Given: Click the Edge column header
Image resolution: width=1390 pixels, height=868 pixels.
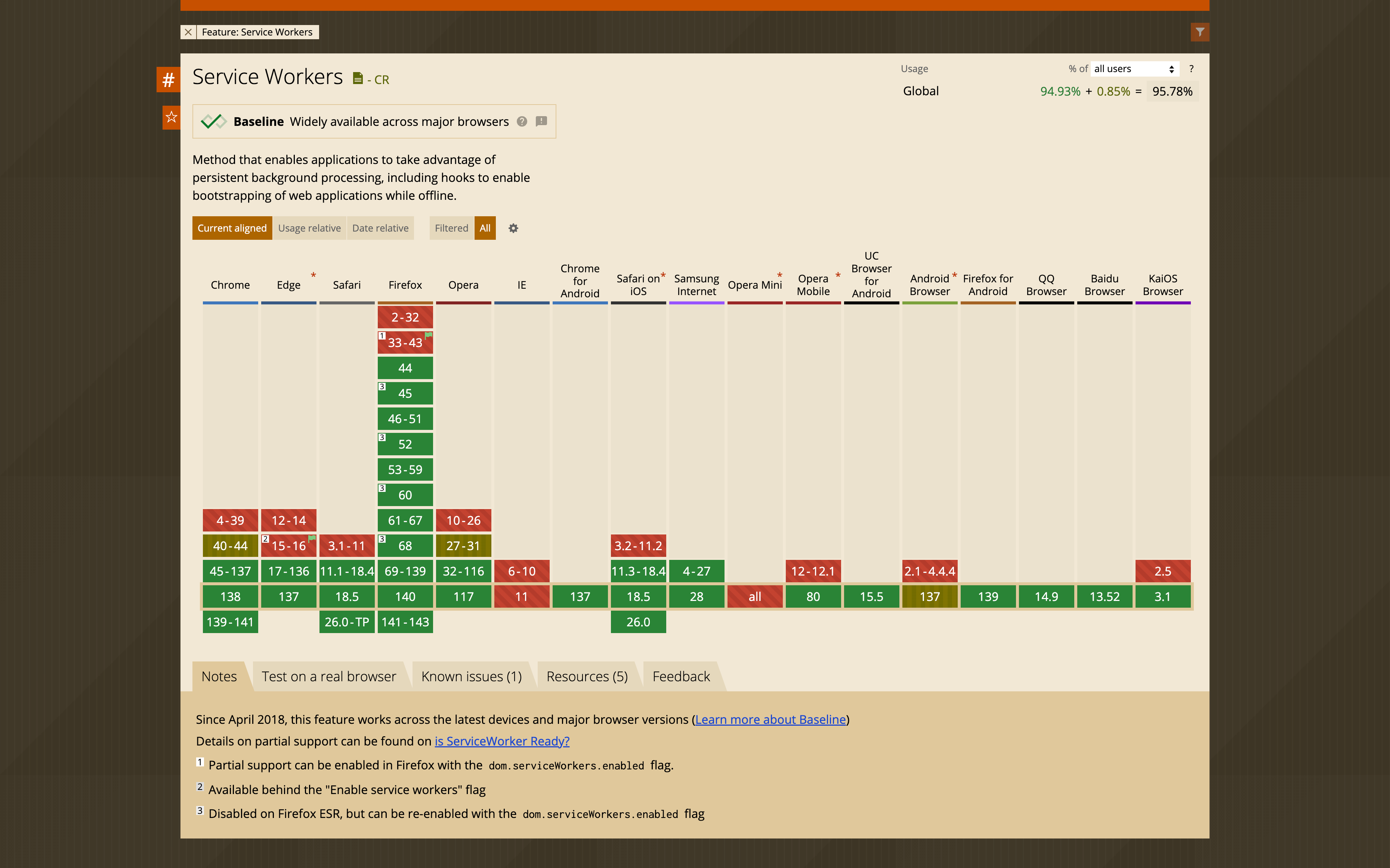Looking at the screenshot, I should [x=289, y=285].
